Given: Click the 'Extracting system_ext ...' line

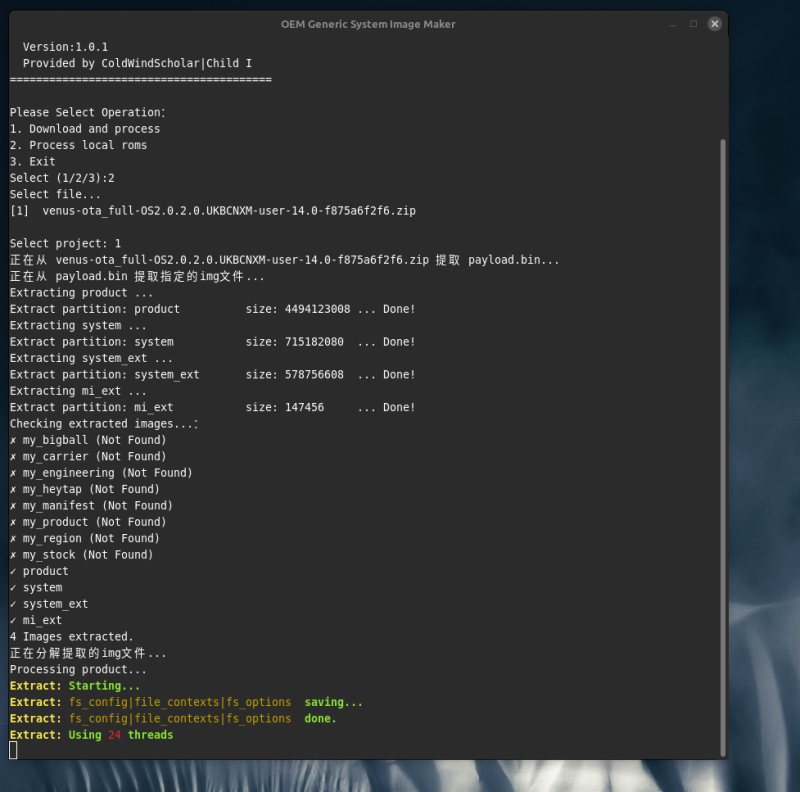Looking at the screenshot, I should [91, 358].
